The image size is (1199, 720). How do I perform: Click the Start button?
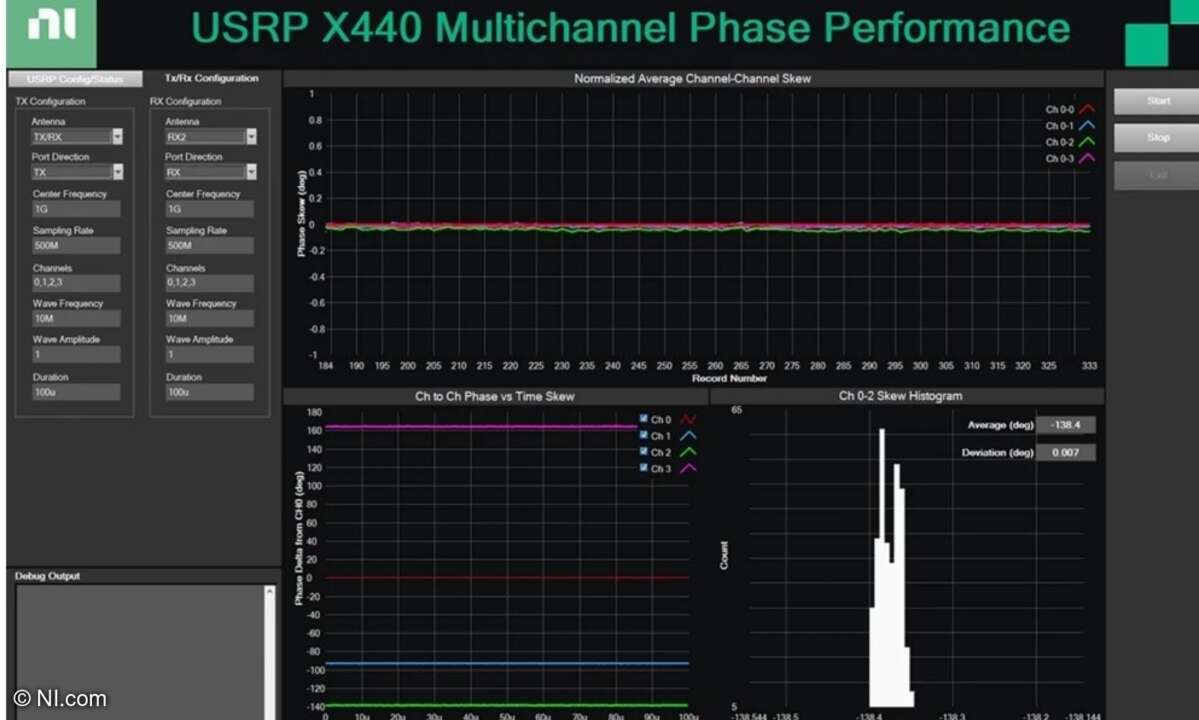1157,101
